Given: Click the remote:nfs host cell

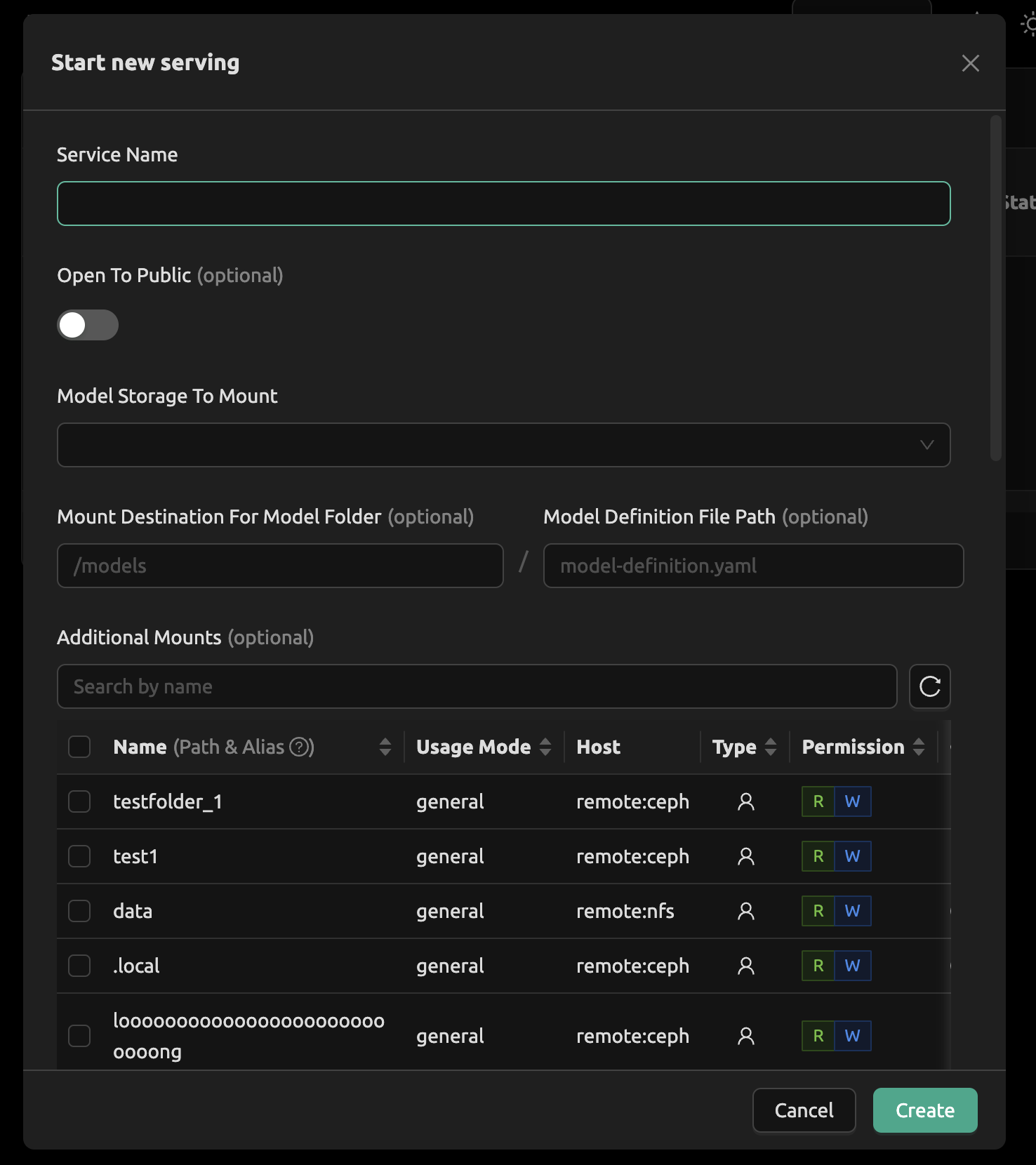Looking at the screenshot, I should [625, 911].
